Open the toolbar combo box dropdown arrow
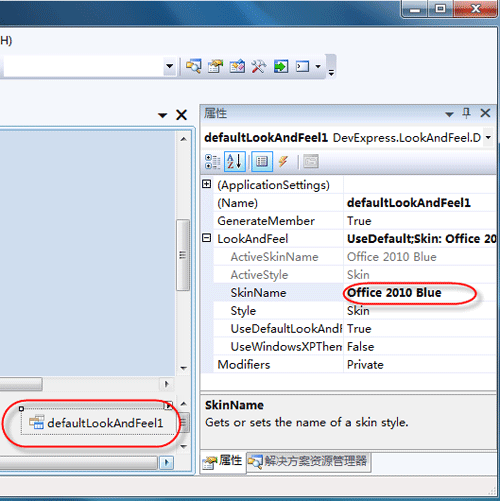500x501 pixels. pyautogui.click(x=169, y=66)
